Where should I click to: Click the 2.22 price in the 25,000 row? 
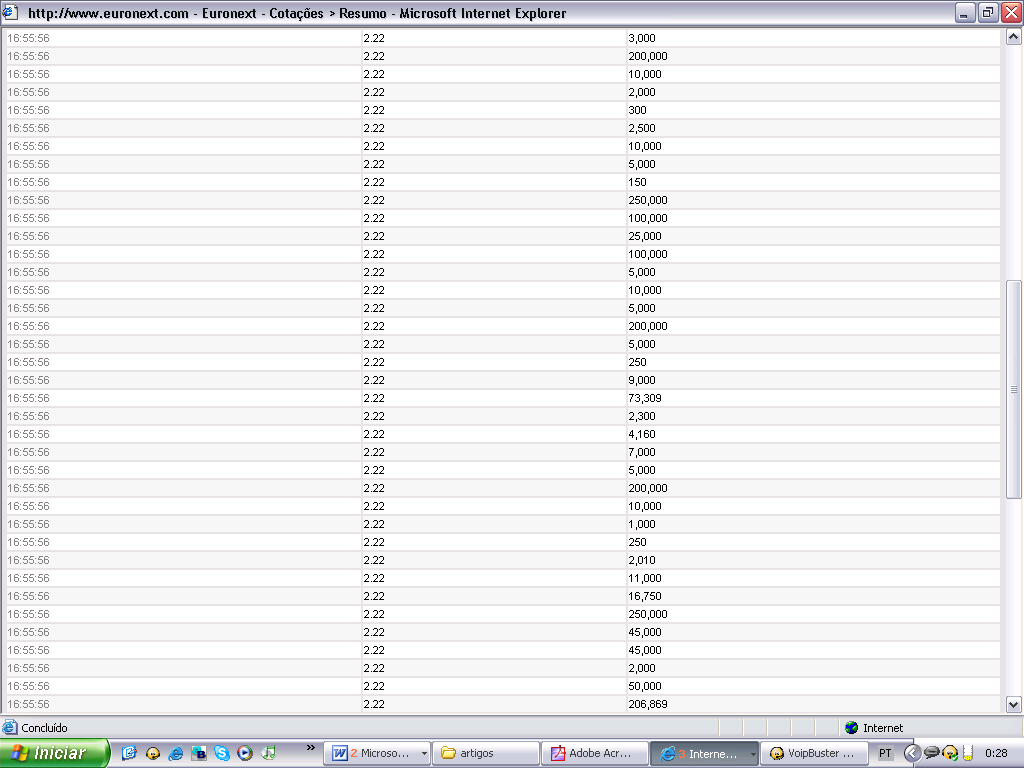point(374,236)
